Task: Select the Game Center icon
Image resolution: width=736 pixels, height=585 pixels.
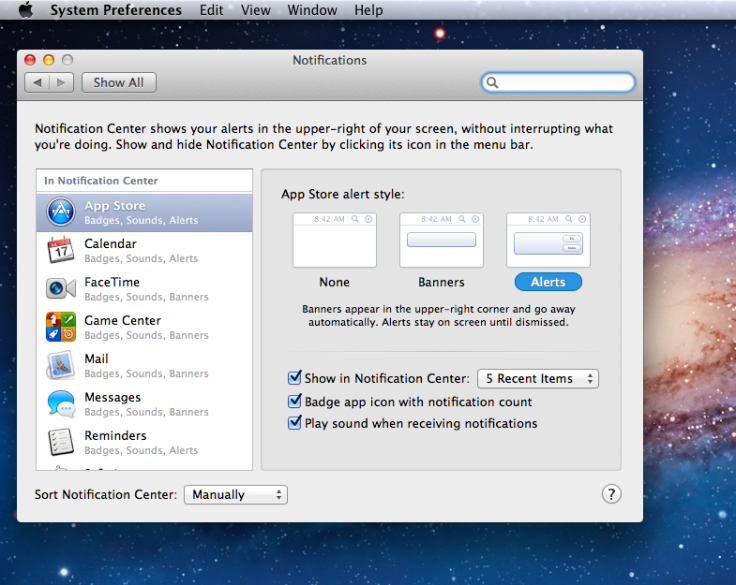Action: pos(61,327)
